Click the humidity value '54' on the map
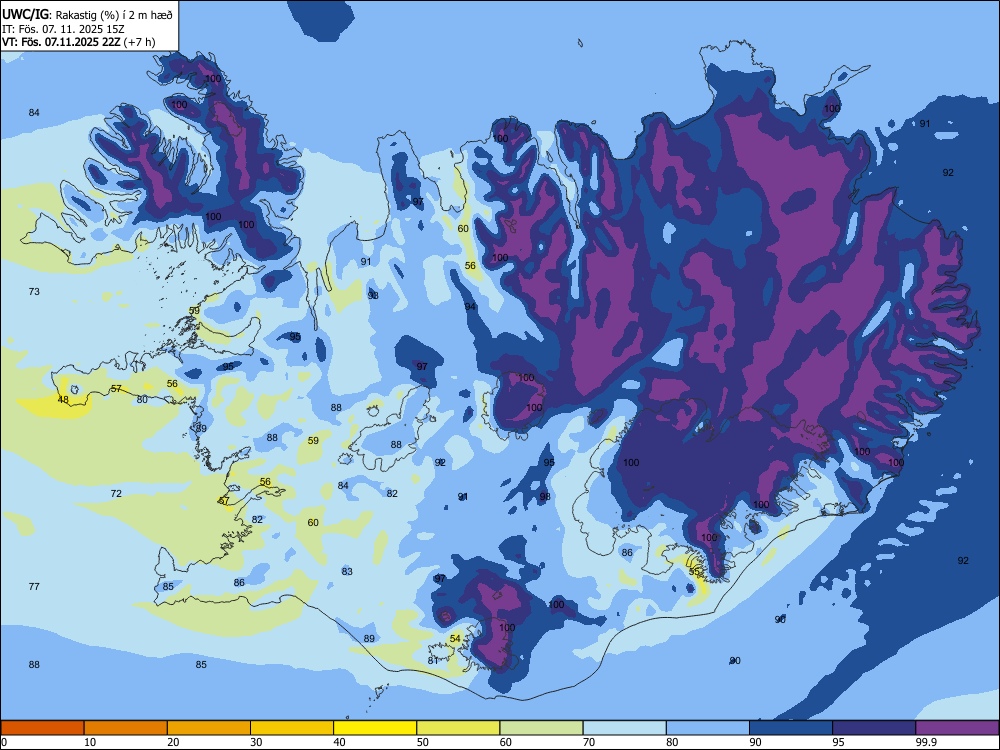The image size is (1000, 750). click(455, 638)
